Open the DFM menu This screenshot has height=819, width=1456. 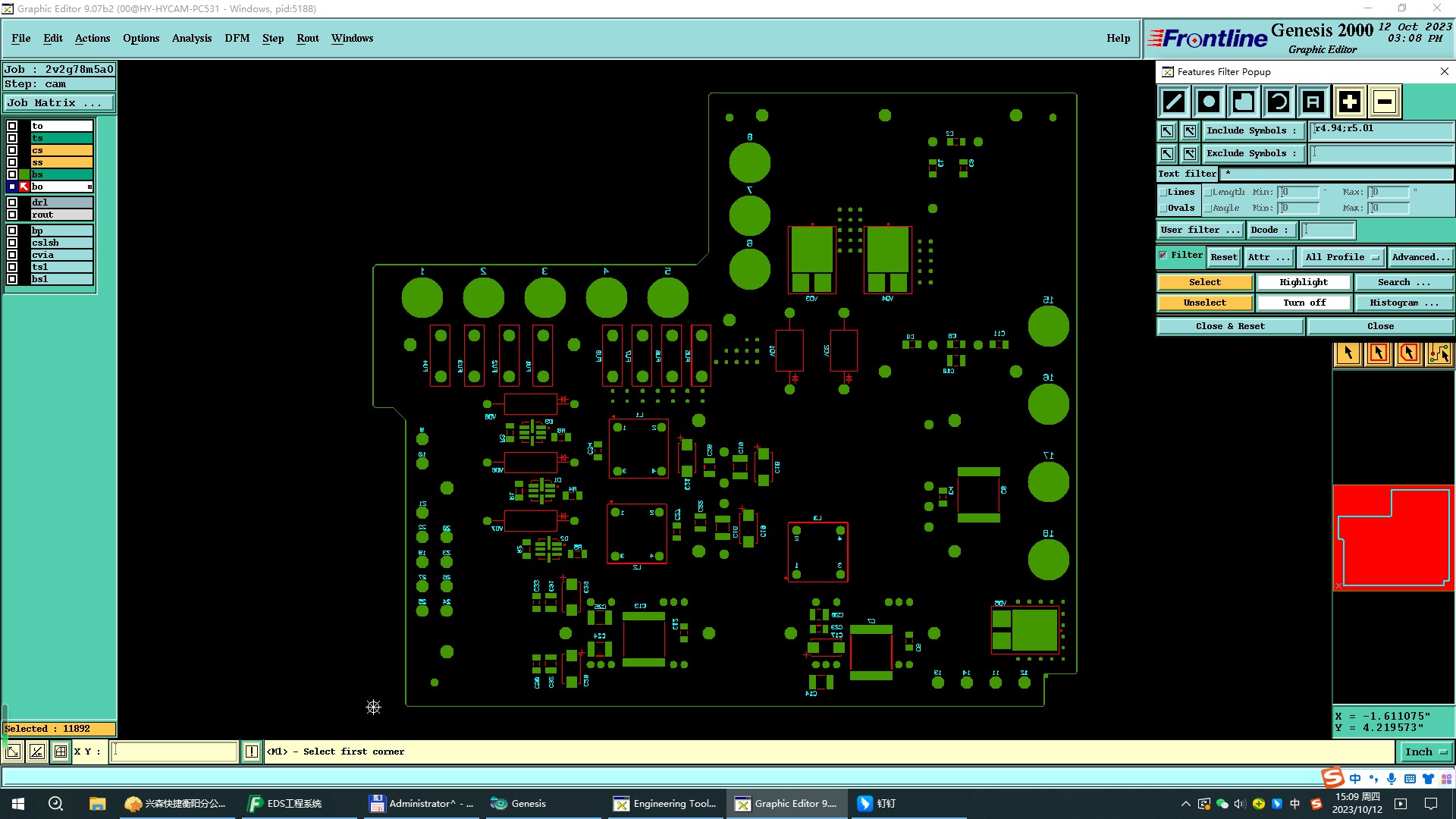pyautogui.click(x=237, y=38)
